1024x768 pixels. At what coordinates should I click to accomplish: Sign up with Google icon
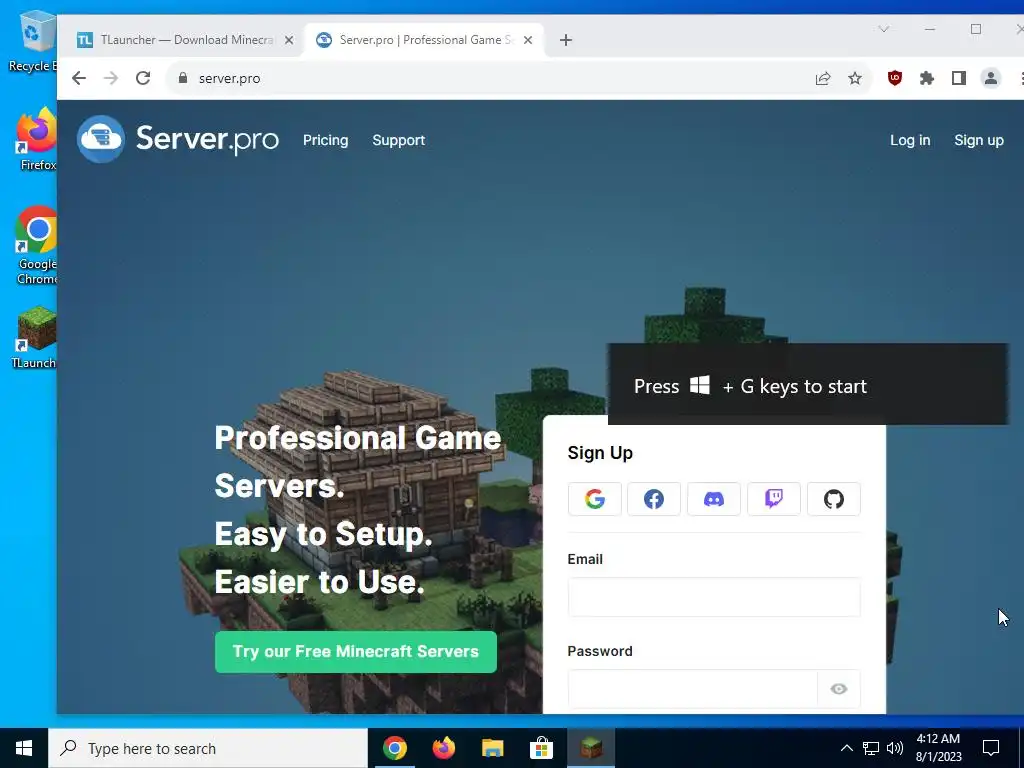click(x=594, y=500)
